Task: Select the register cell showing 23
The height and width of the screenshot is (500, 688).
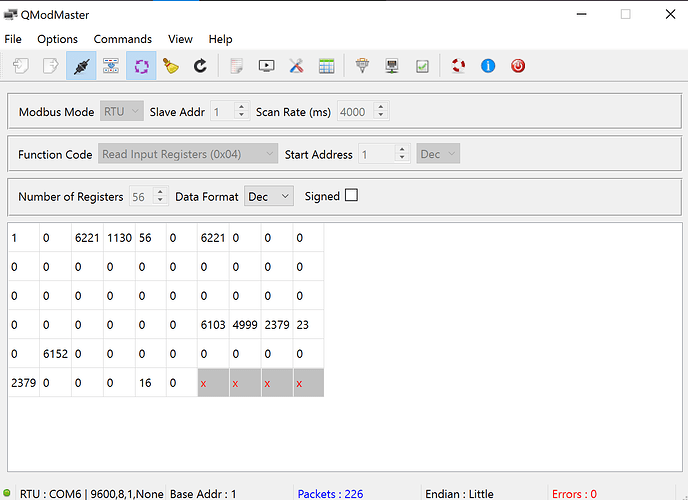Action: click(x=308, y=325)
